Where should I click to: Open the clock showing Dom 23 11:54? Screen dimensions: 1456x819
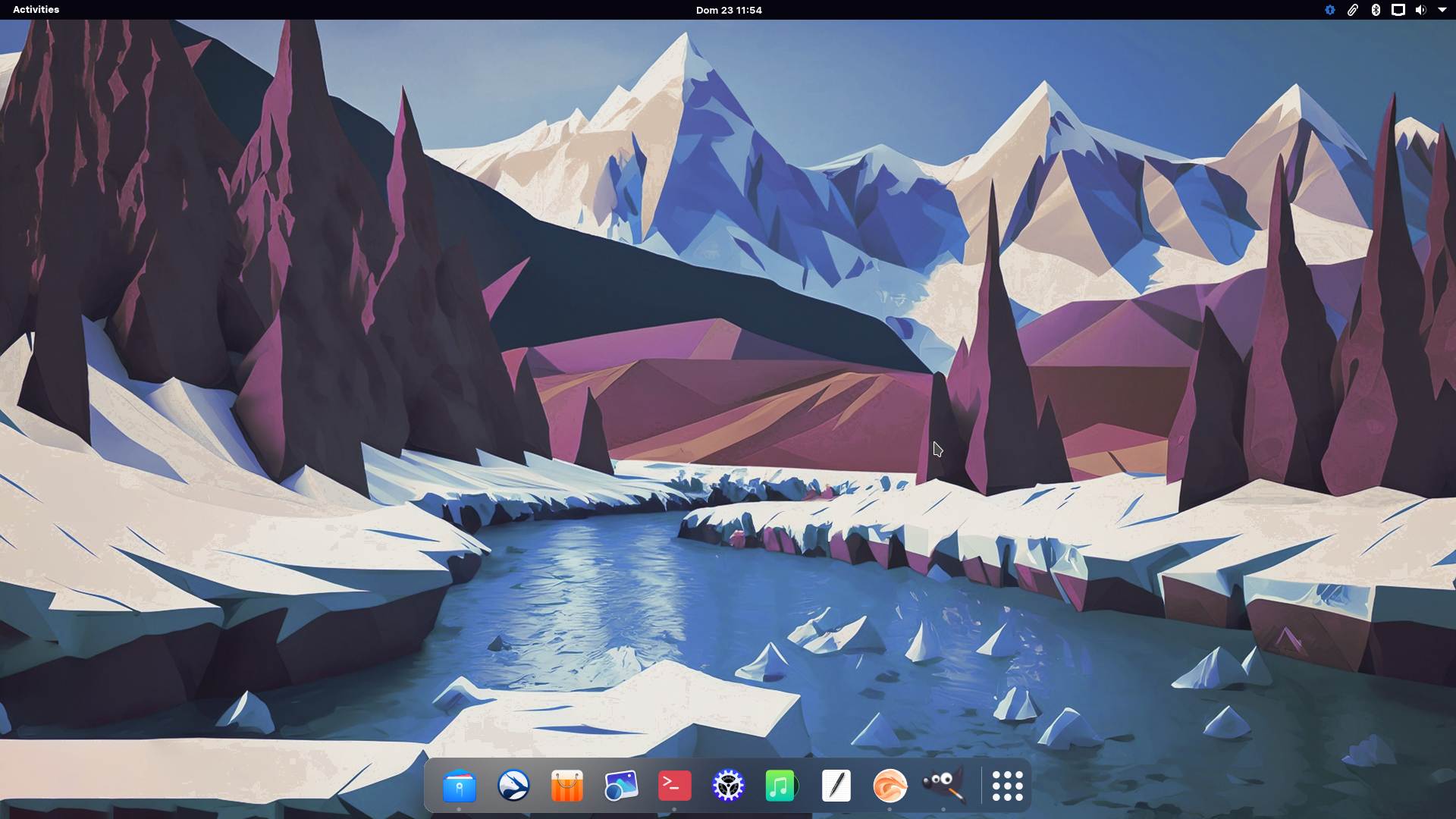[728, 10]
